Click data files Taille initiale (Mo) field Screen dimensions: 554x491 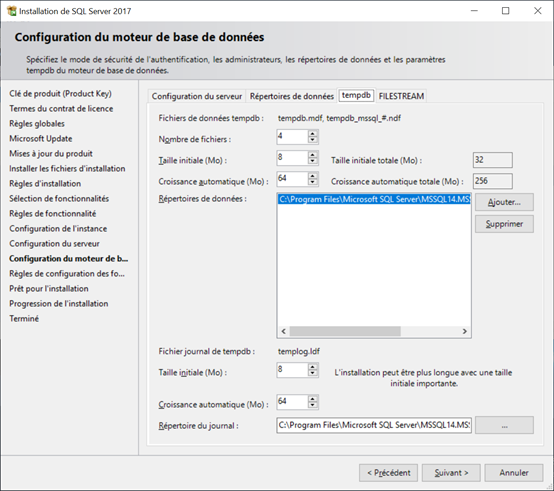(292, 158)
